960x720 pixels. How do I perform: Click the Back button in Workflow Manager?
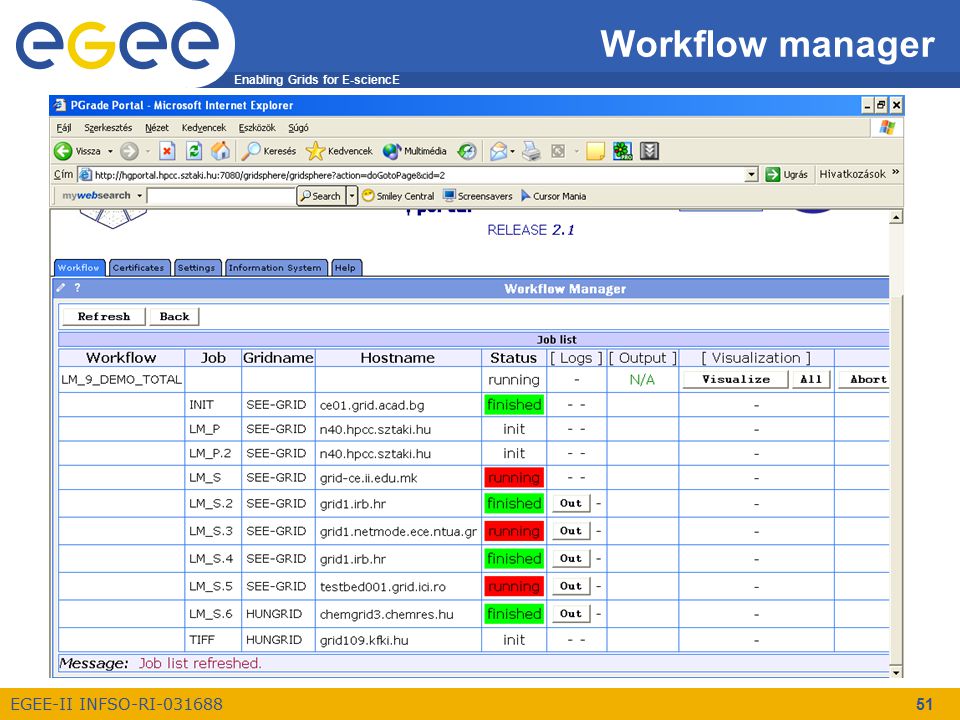tap(174, 317)
